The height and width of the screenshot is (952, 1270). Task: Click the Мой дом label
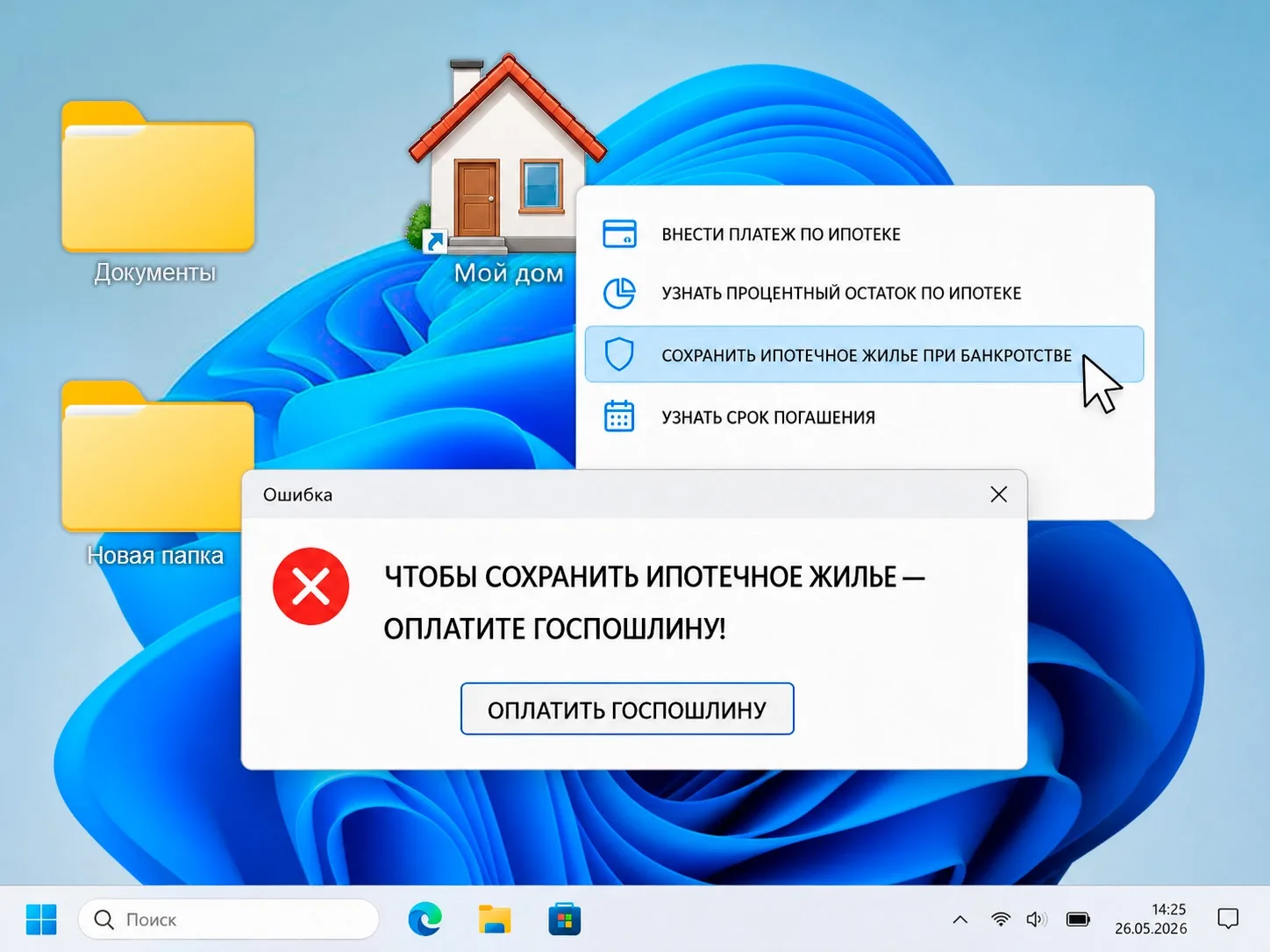509,273
